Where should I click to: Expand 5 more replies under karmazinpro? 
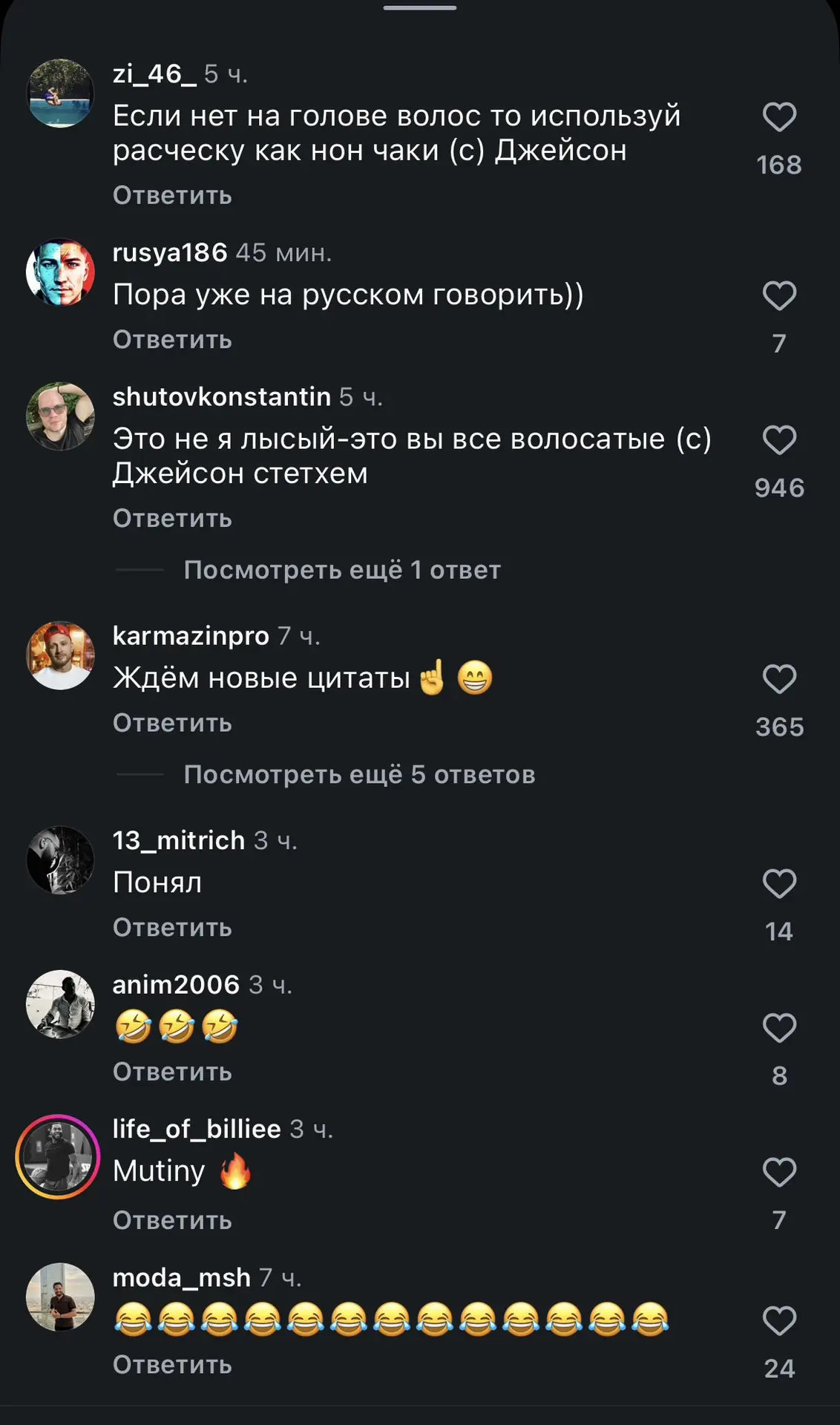point(359,775)
